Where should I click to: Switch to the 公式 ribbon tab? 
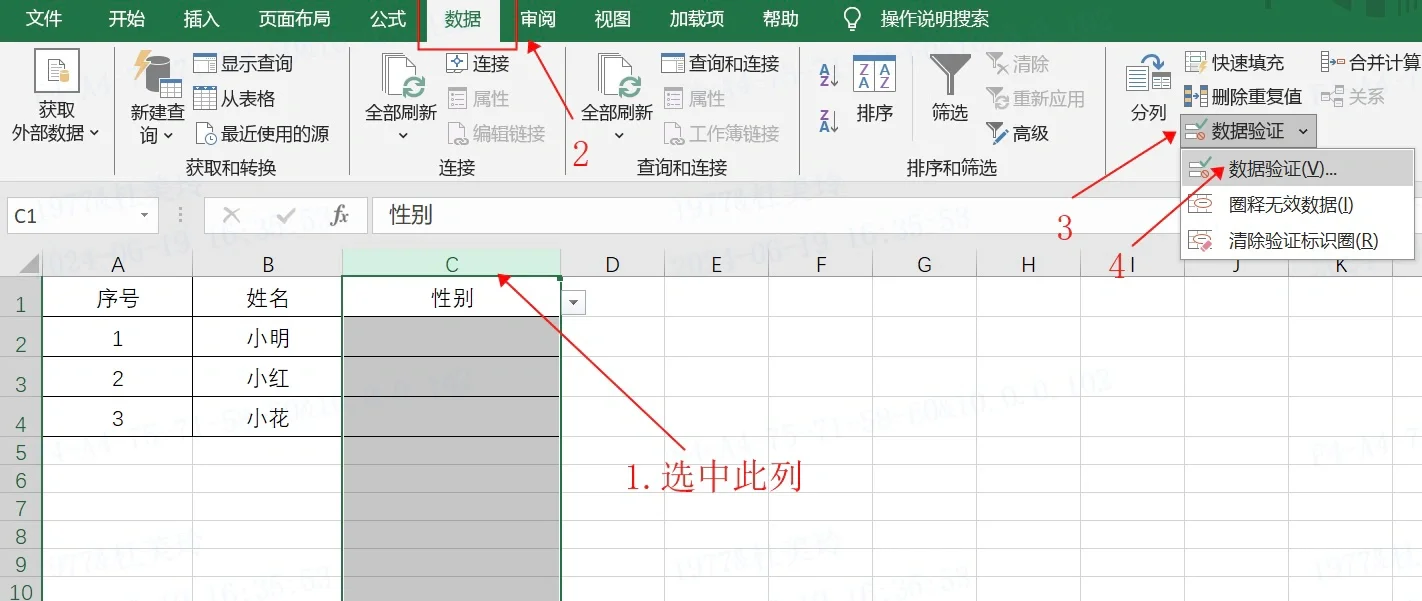pos(387,19)
